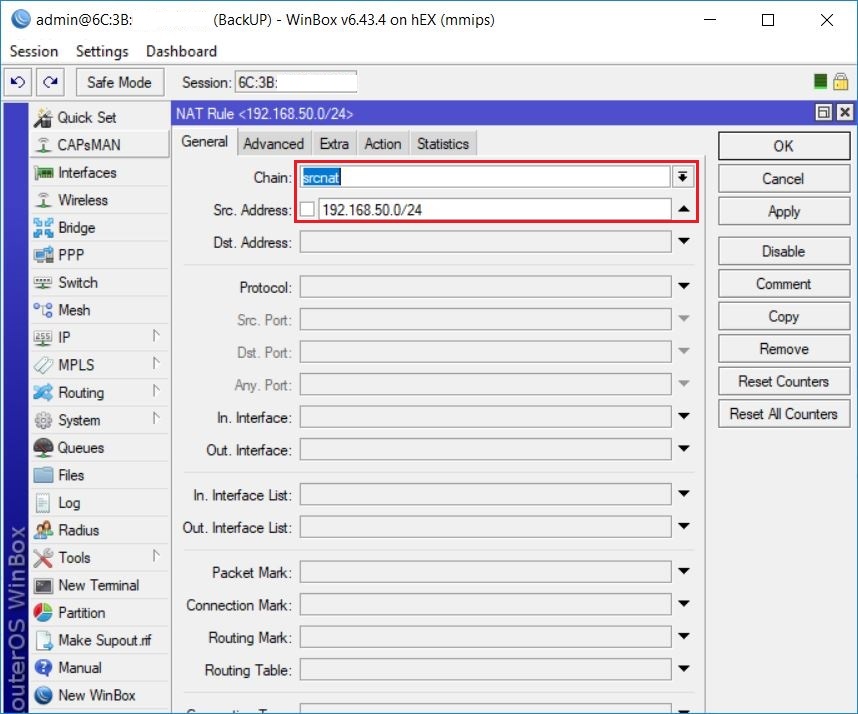858x714 pixels.
Task: Collapse the Src. Address field
Action: (684, 209)
